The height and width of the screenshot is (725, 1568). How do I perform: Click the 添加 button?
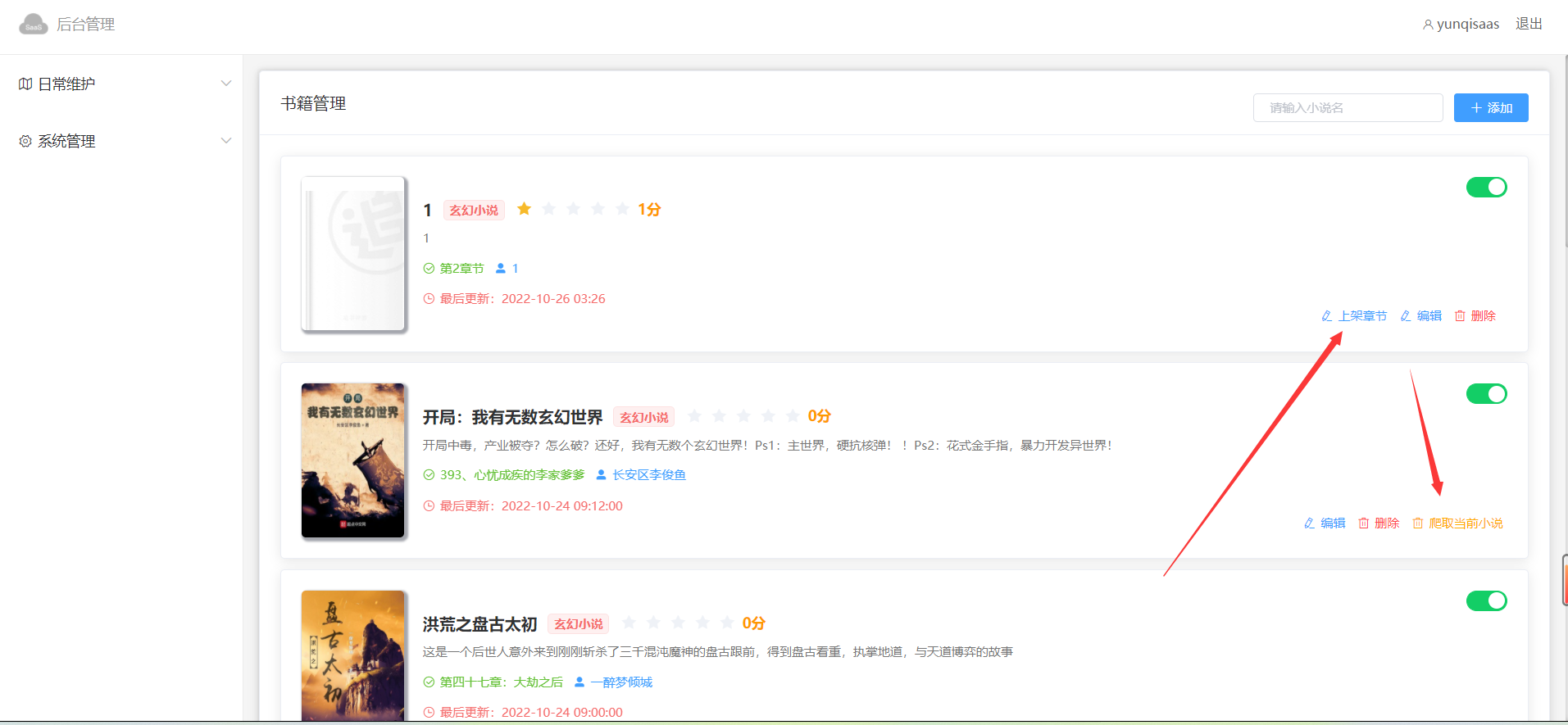pyautogui.click(x=1491, y=107)
